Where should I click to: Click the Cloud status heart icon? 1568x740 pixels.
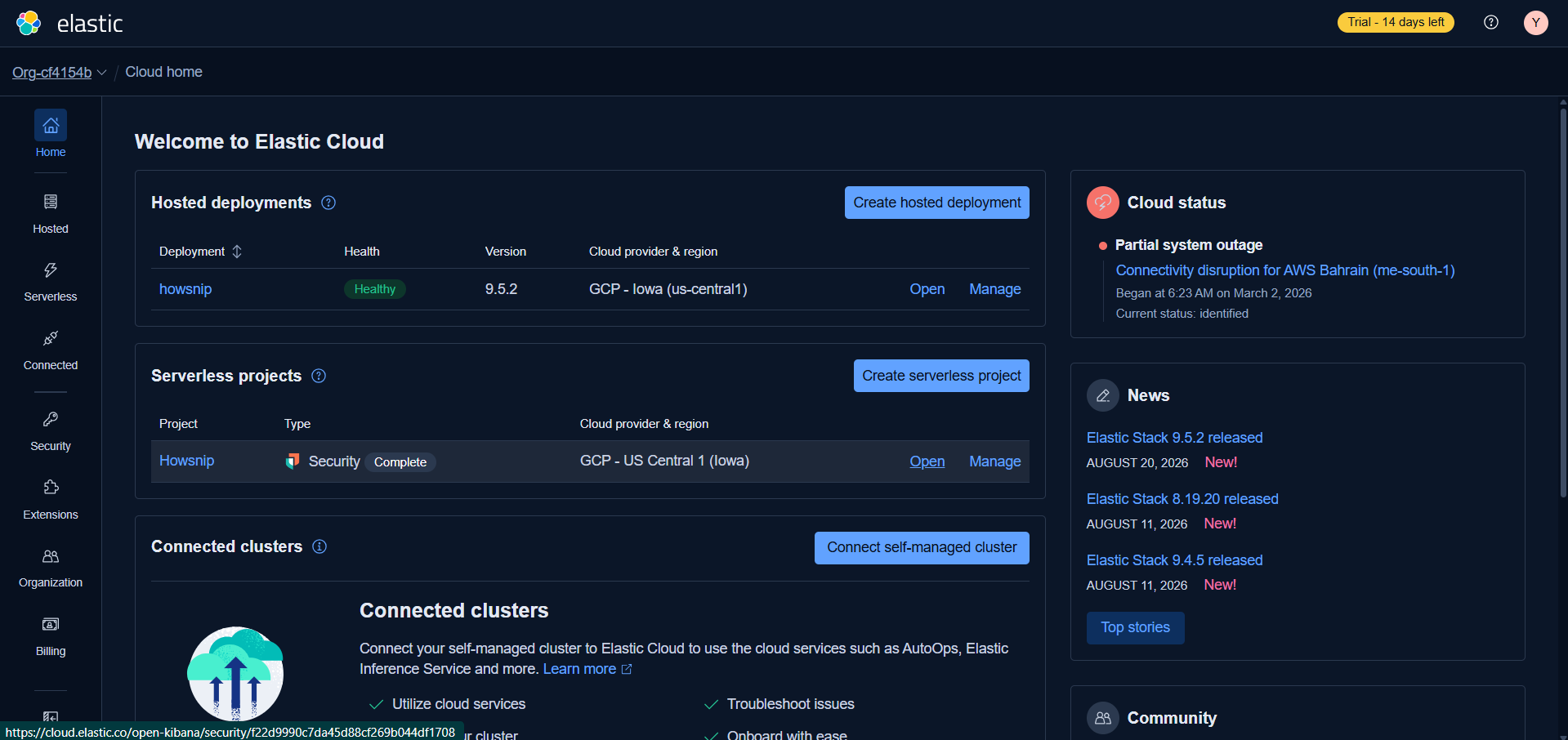coord(1103,203)
